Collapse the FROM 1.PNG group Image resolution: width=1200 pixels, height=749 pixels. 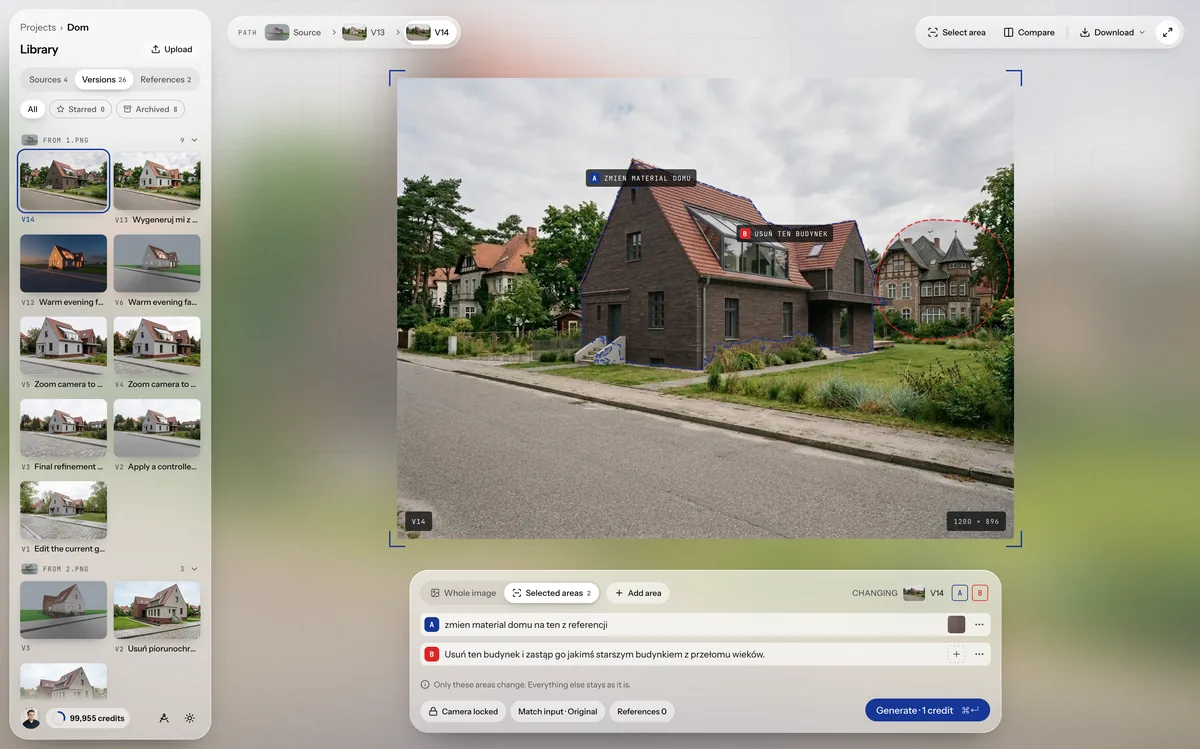[x=194, y=140]
